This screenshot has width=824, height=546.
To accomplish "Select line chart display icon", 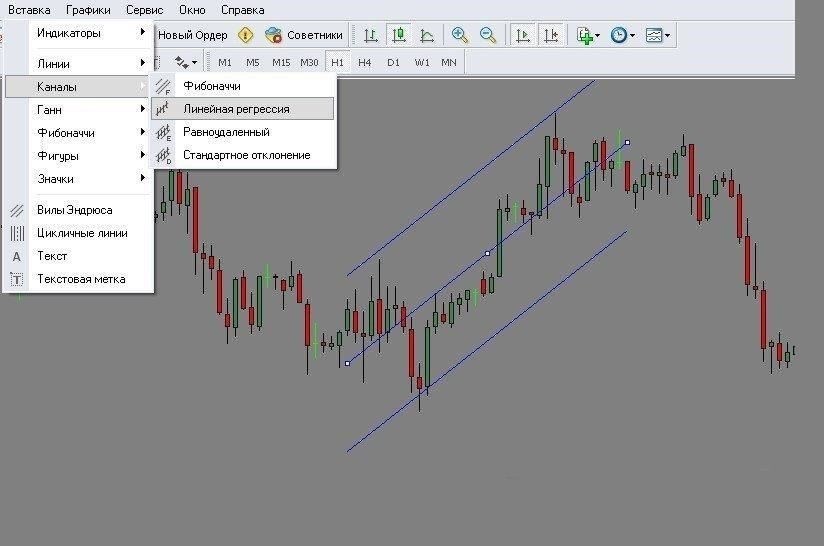I will [x=427, y=35].
